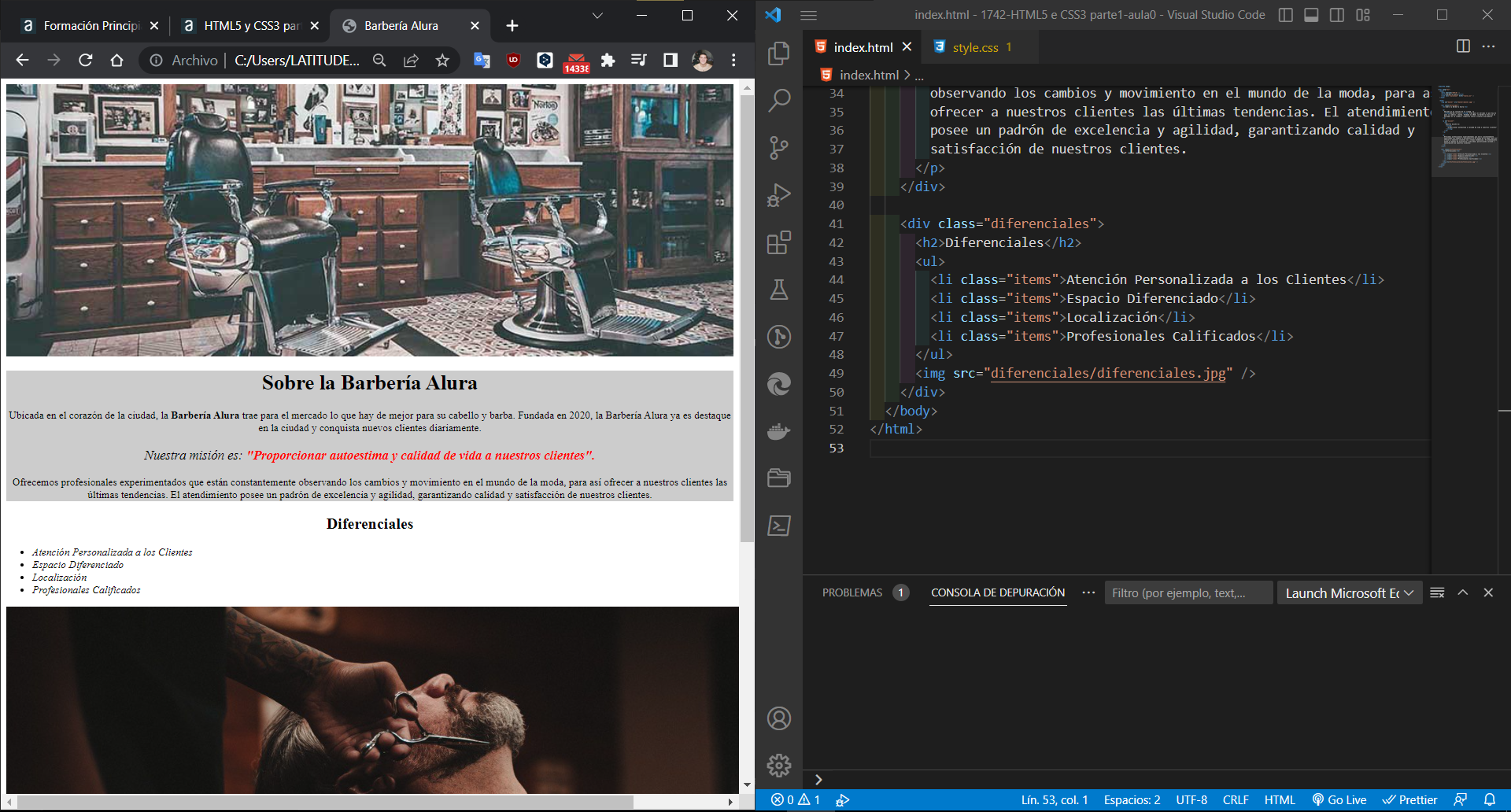The width and height of the screenshot is (1511, 812).
Task: Open the Chrome three-dot menu
Action: click(x=733, y=60)
